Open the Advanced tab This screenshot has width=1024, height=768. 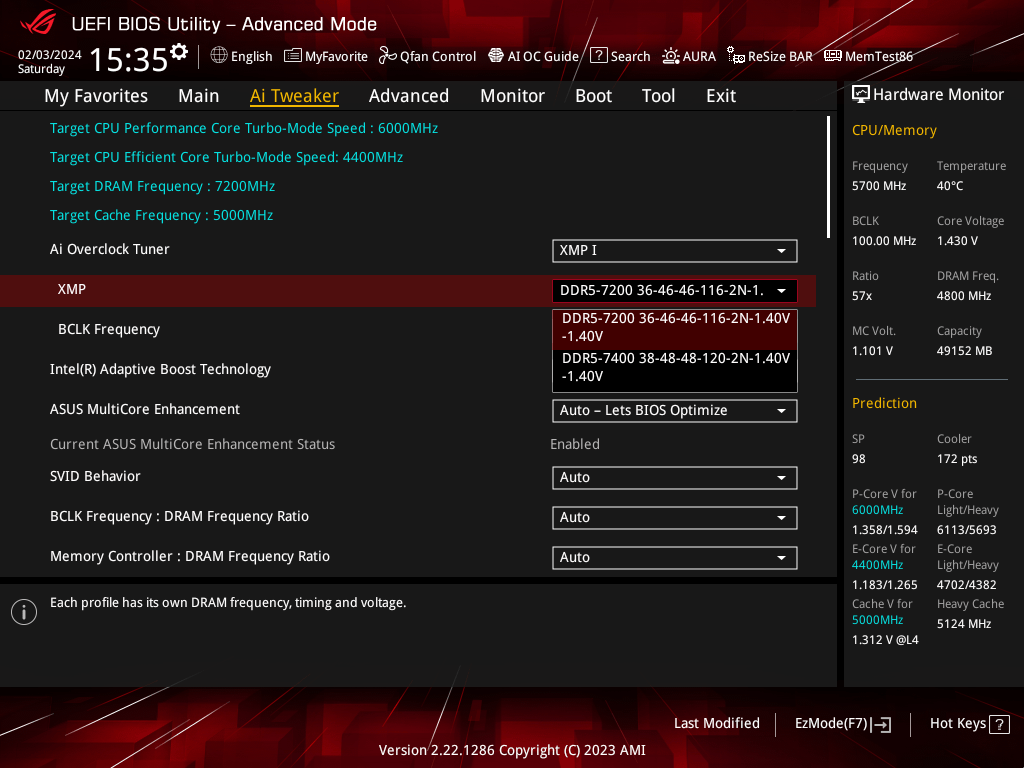coord(409,96)
